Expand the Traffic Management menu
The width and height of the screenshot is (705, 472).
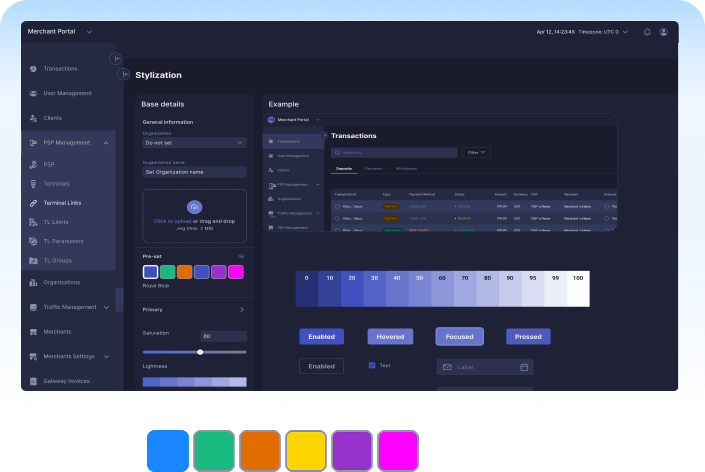click(x=107, y=307)
